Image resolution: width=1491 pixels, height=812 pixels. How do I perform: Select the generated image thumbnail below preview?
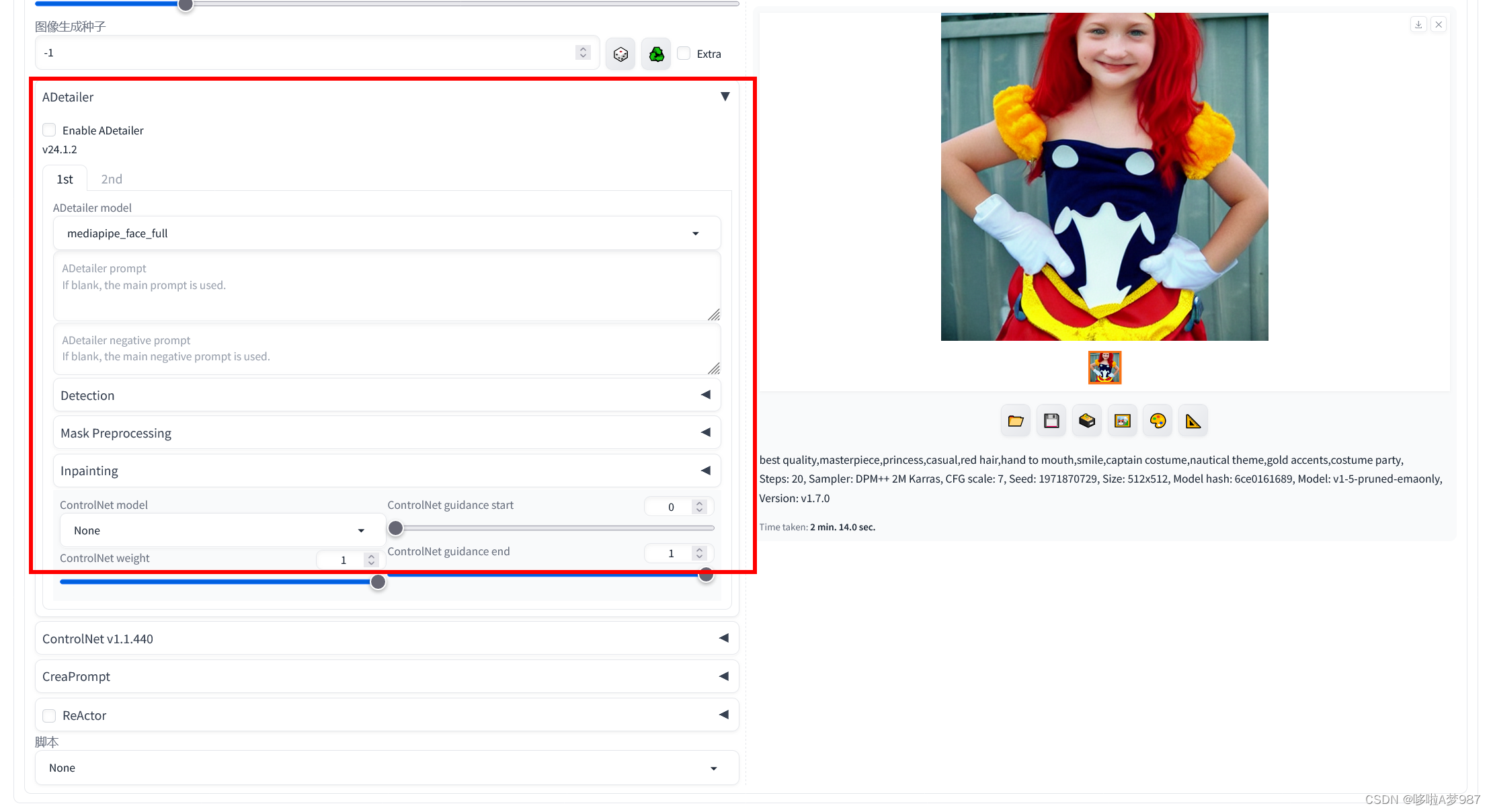(x=1104, y=368)
